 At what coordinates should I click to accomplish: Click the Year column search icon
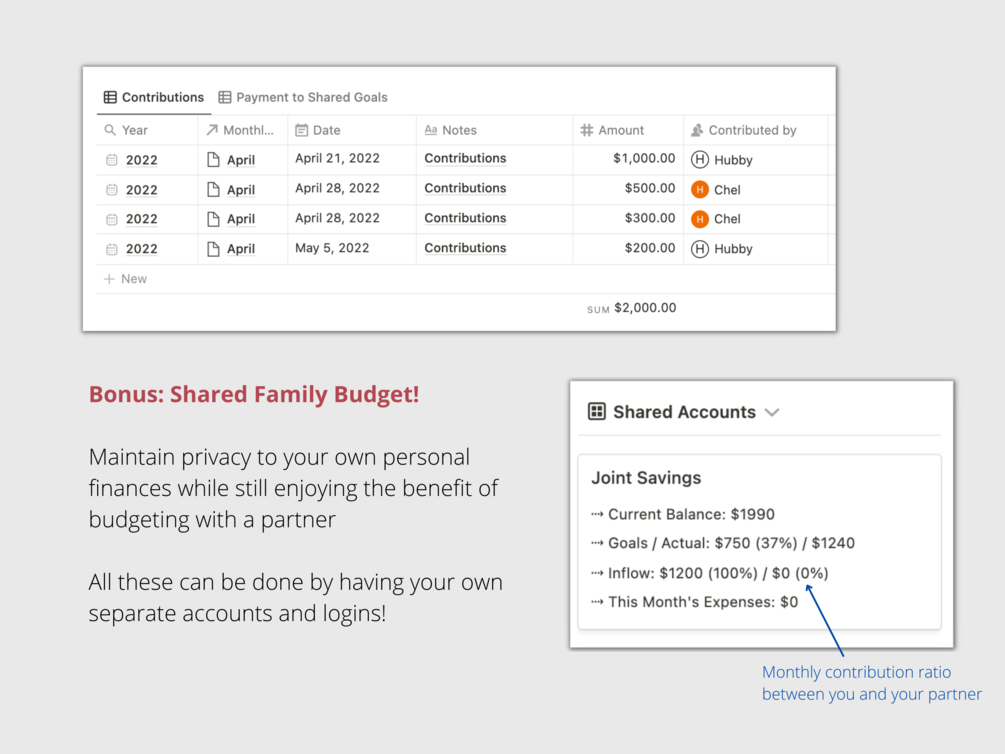pos(110,130)
